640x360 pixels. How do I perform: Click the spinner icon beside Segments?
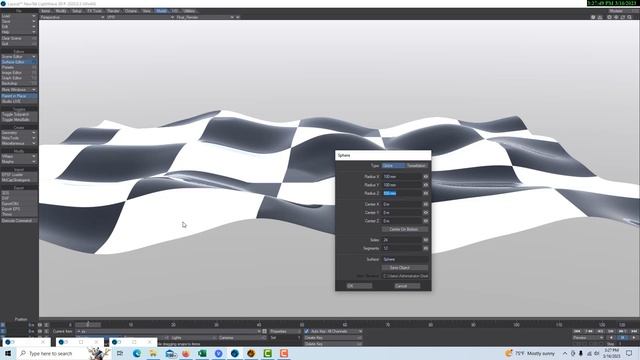pyautogui.click(x=426, y=248)
